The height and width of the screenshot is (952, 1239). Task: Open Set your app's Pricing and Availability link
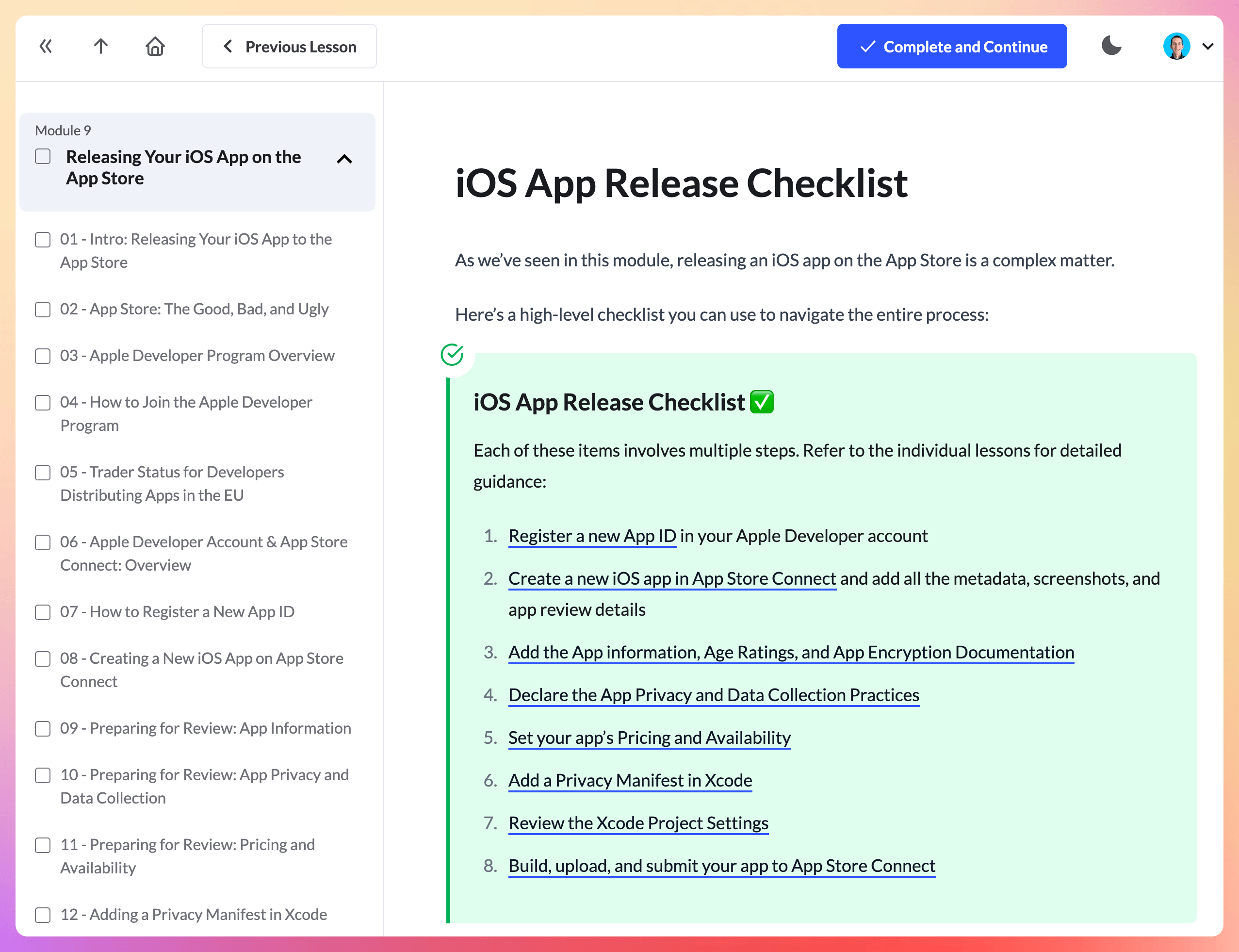tap(649, 737)
